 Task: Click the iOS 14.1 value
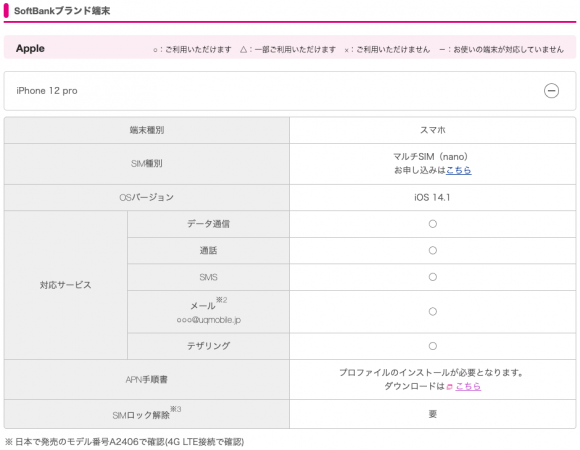click(432, 197)
